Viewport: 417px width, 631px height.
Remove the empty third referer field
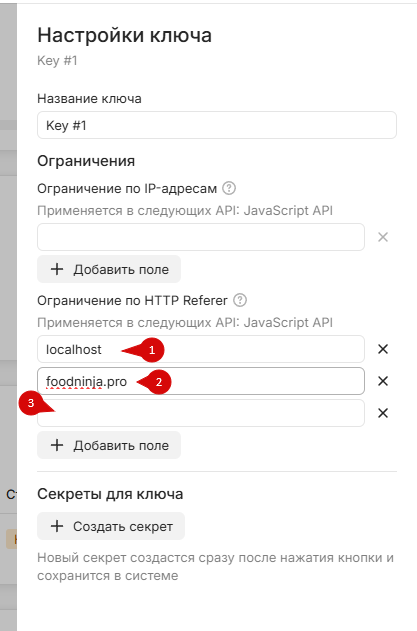383,413
